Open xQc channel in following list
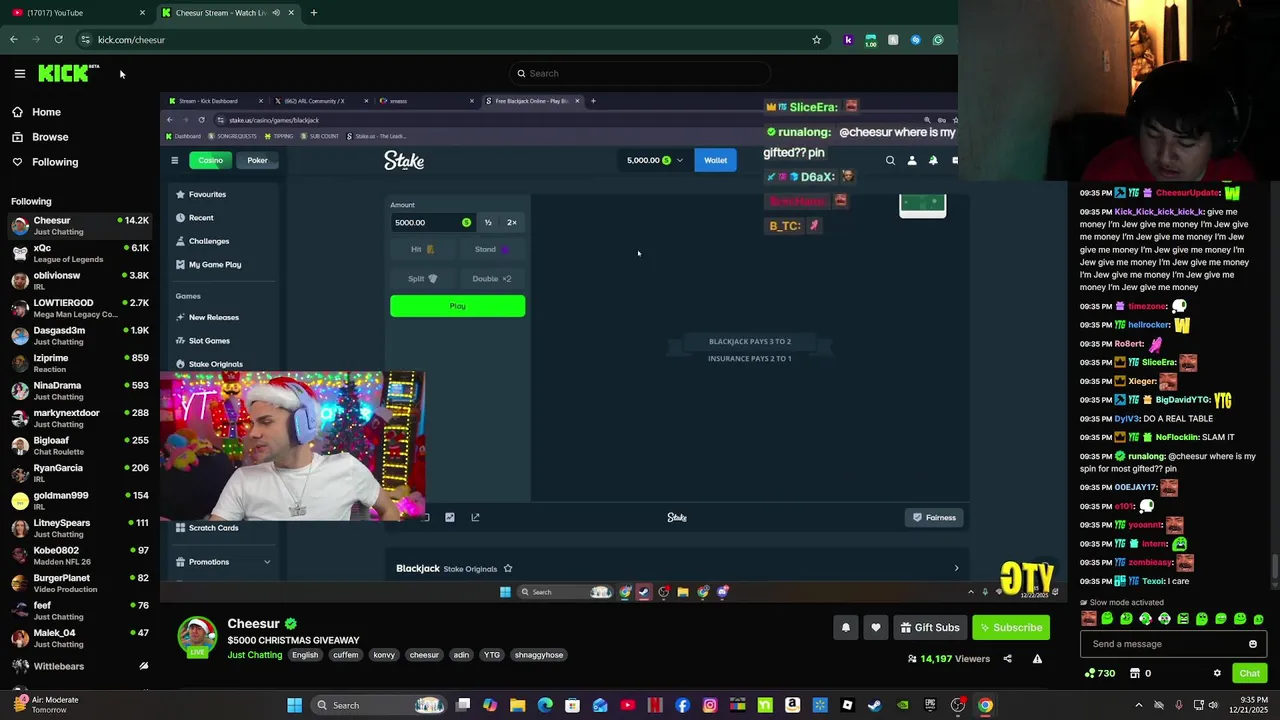 [78, 253]
